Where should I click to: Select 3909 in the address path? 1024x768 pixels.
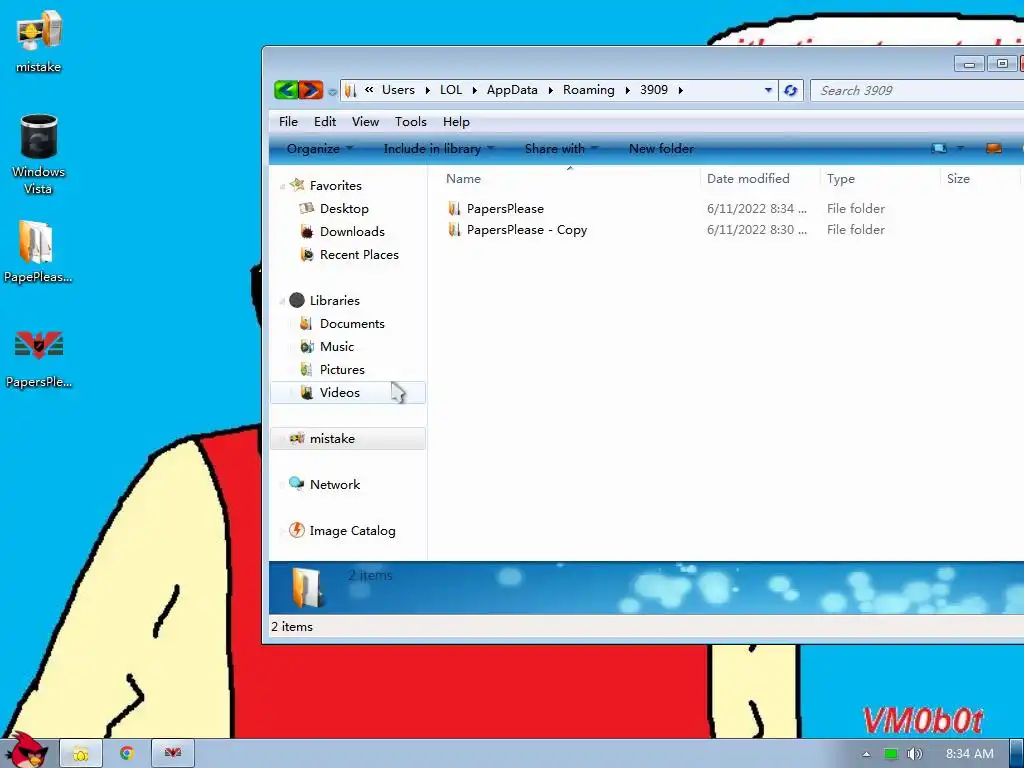coord(654,90)
